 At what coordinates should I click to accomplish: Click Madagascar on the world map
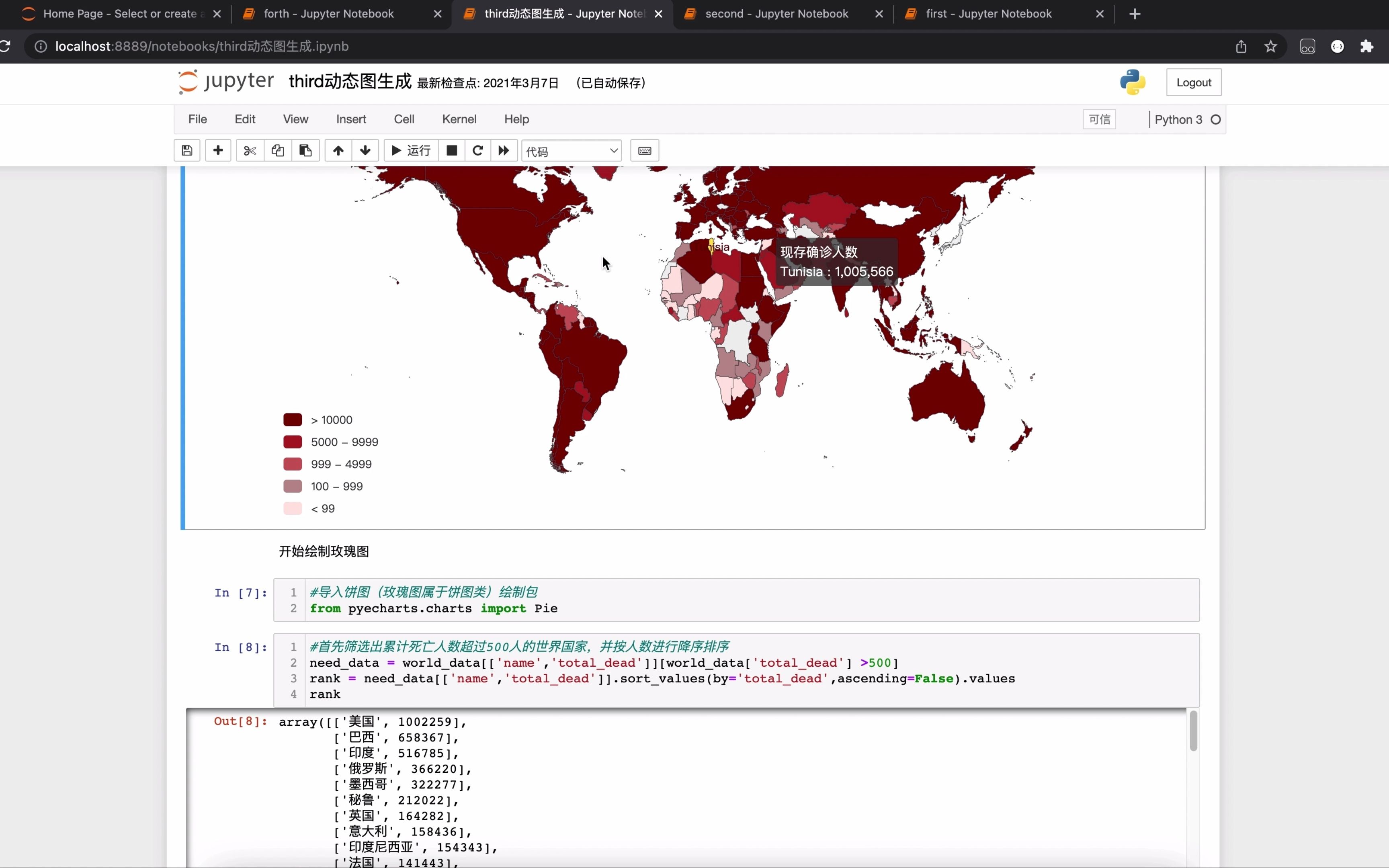[x=782, y=380]
